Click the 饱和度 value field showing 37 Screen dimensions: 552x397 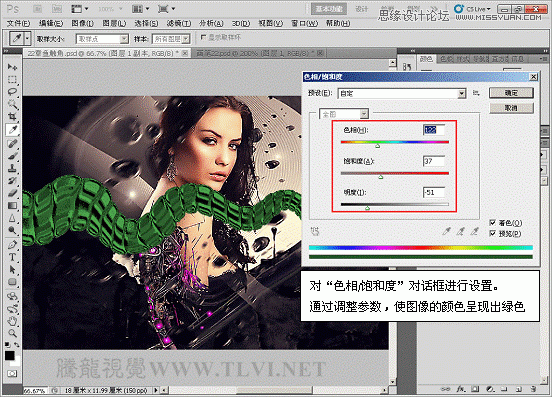tap(434, 161)
